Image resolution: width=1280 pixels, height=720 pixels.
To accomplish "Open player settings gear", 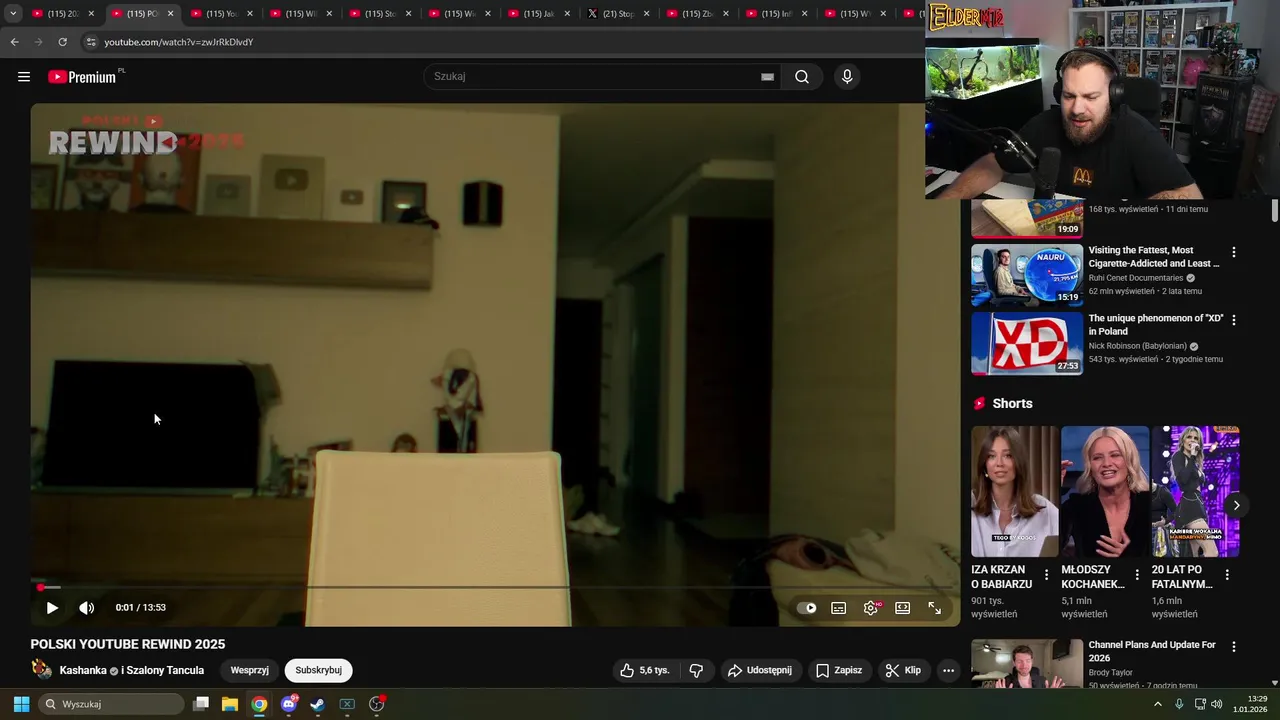I will pyautogui.click(x=871, y=608).
